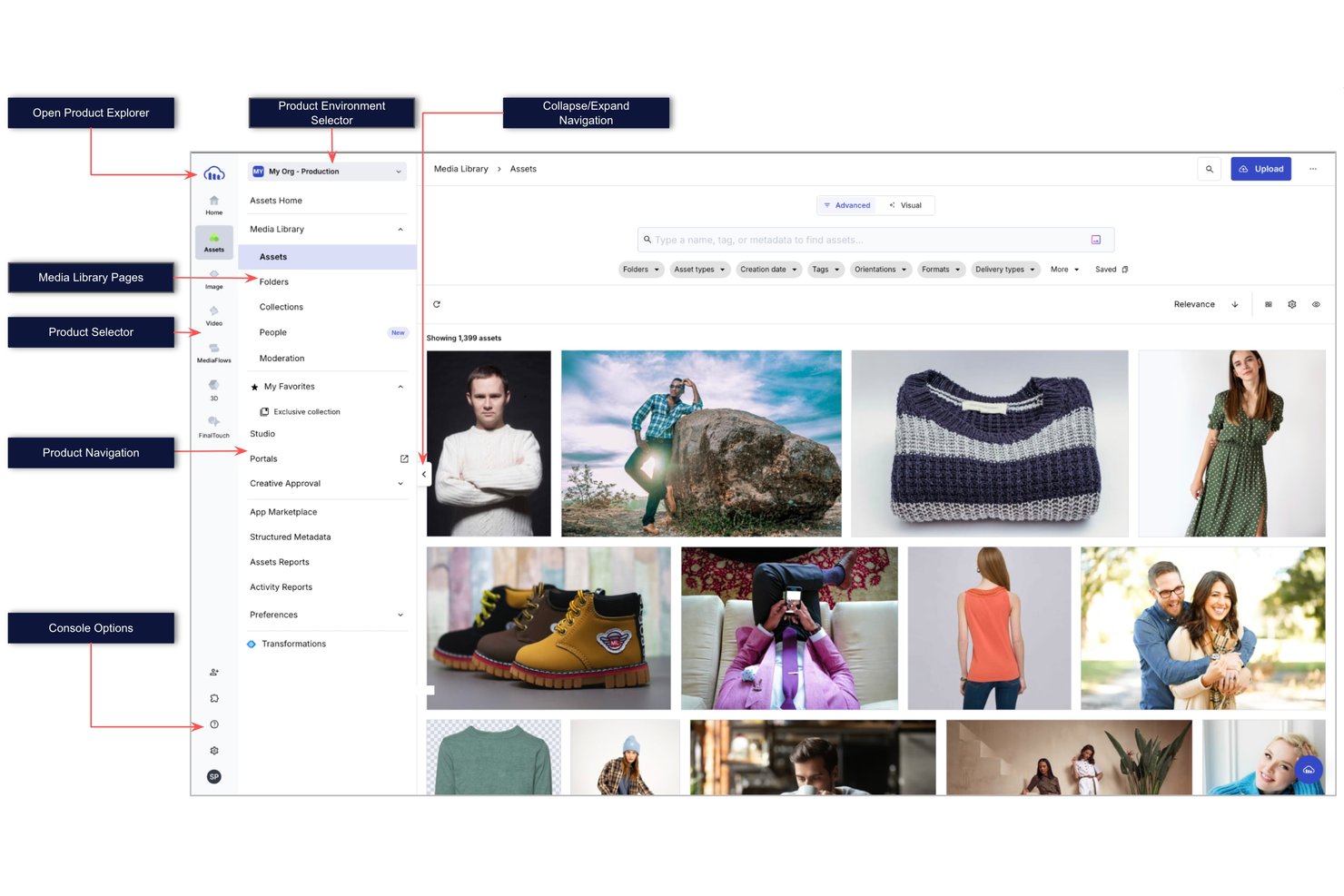Click the invite users icon
1344x896 pixels.
coord(214,673)
